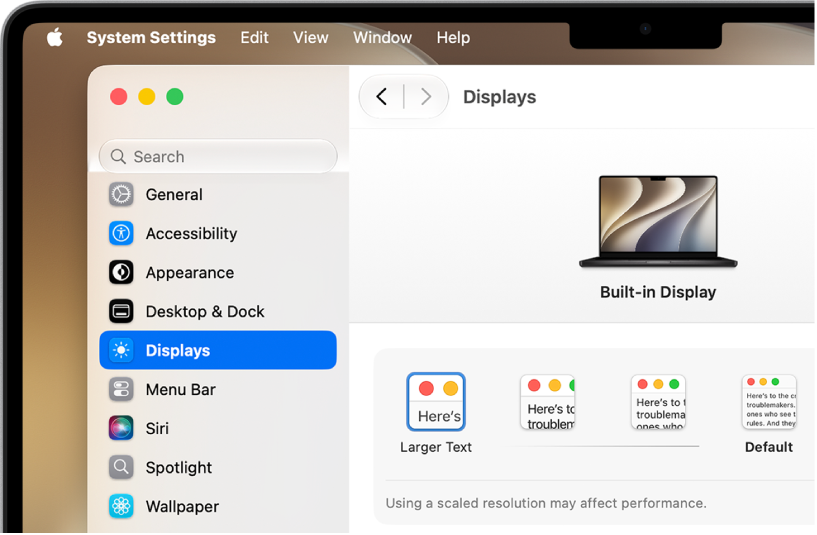Go forward with the right chevron button
The width and height of the screenshot is (817, 535).
coord(426,96)
